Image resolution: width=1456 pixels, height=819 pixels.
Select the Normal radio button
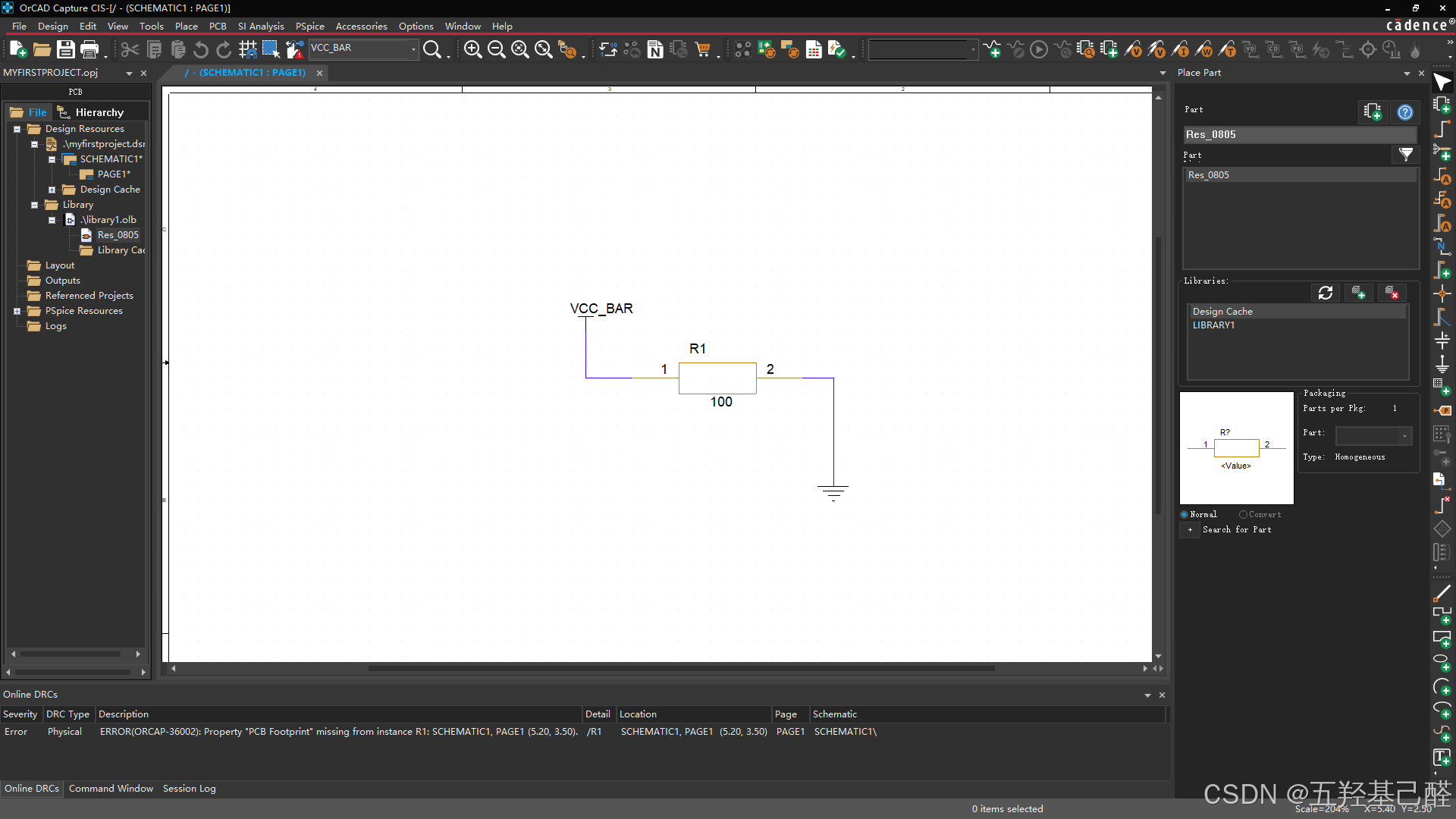(1185, 515)
